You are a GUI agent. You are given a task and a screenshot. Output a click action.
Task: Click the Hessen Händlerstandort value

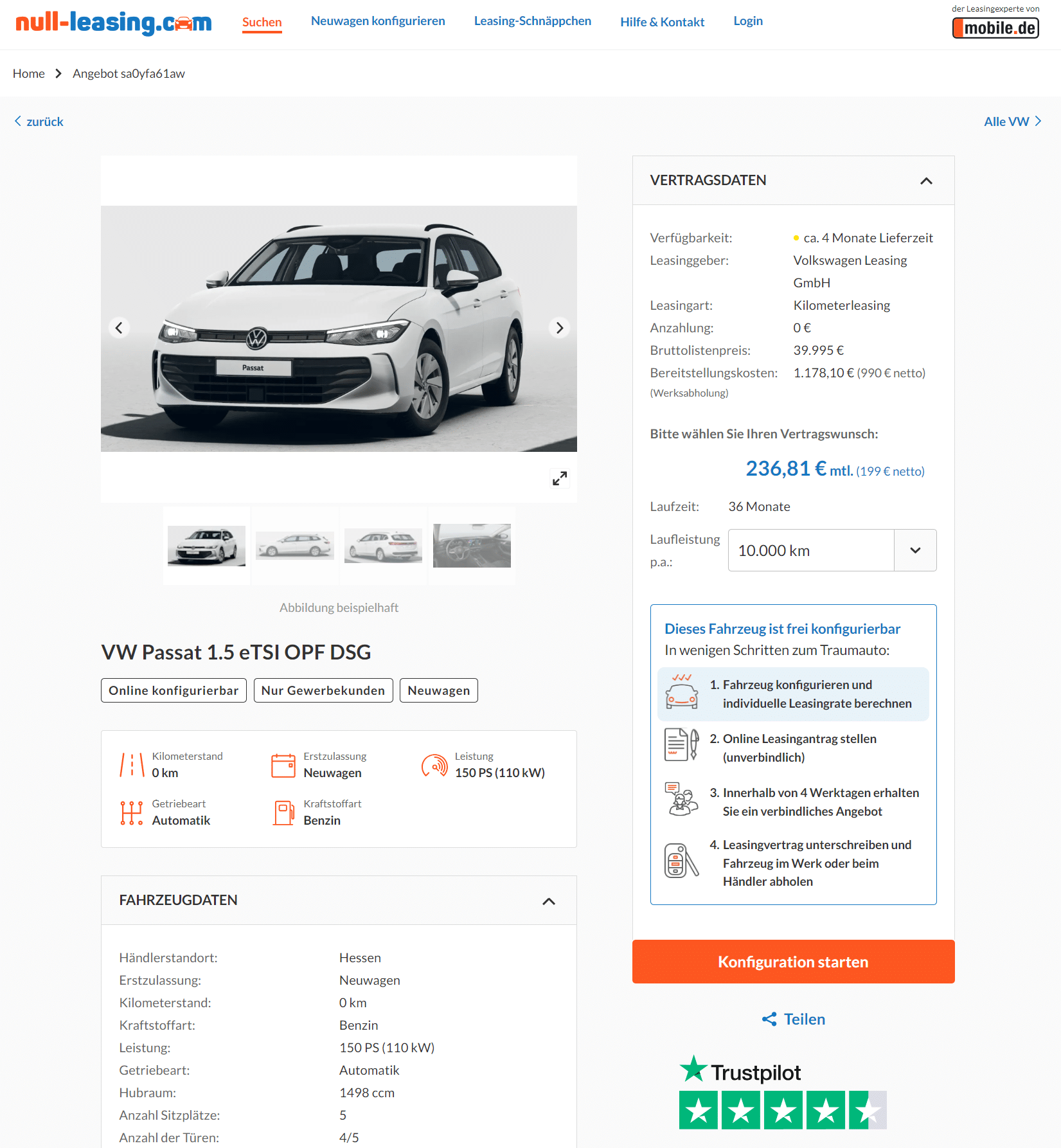coord(360,958)
